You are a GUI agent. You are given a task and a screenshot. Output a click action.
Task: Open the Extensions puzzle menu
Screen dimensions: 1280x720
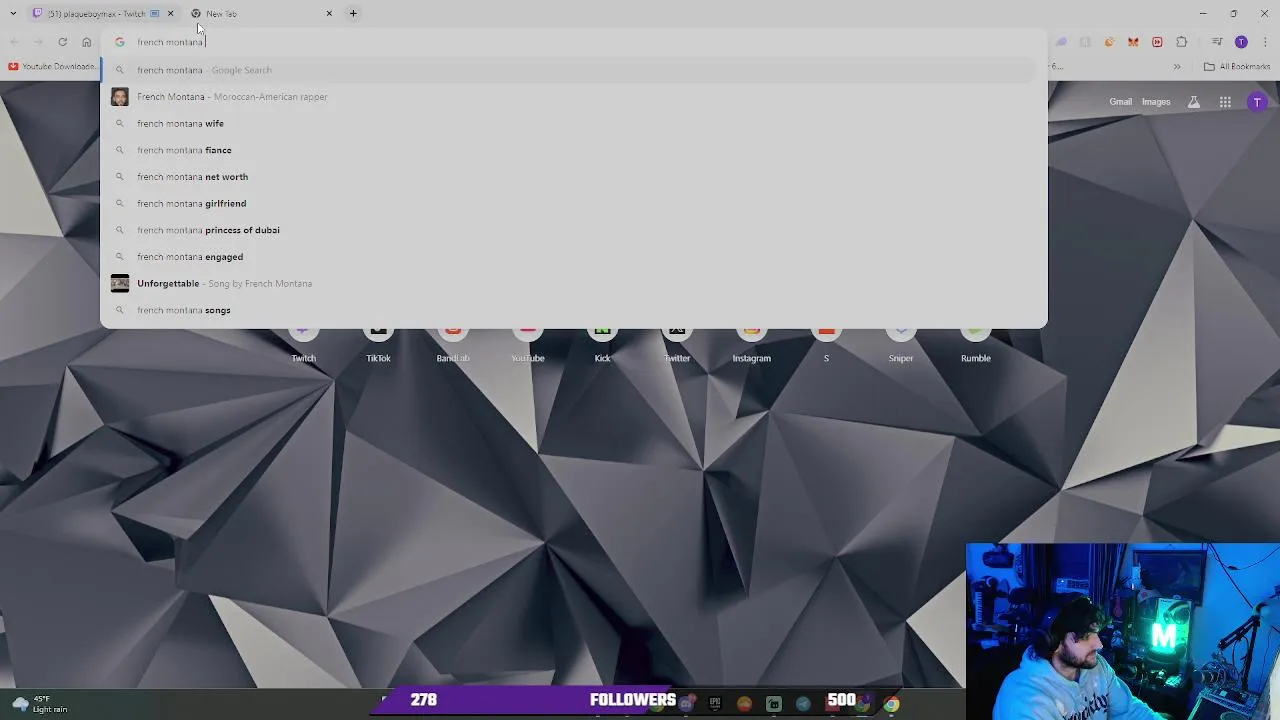click(1182, 42)
